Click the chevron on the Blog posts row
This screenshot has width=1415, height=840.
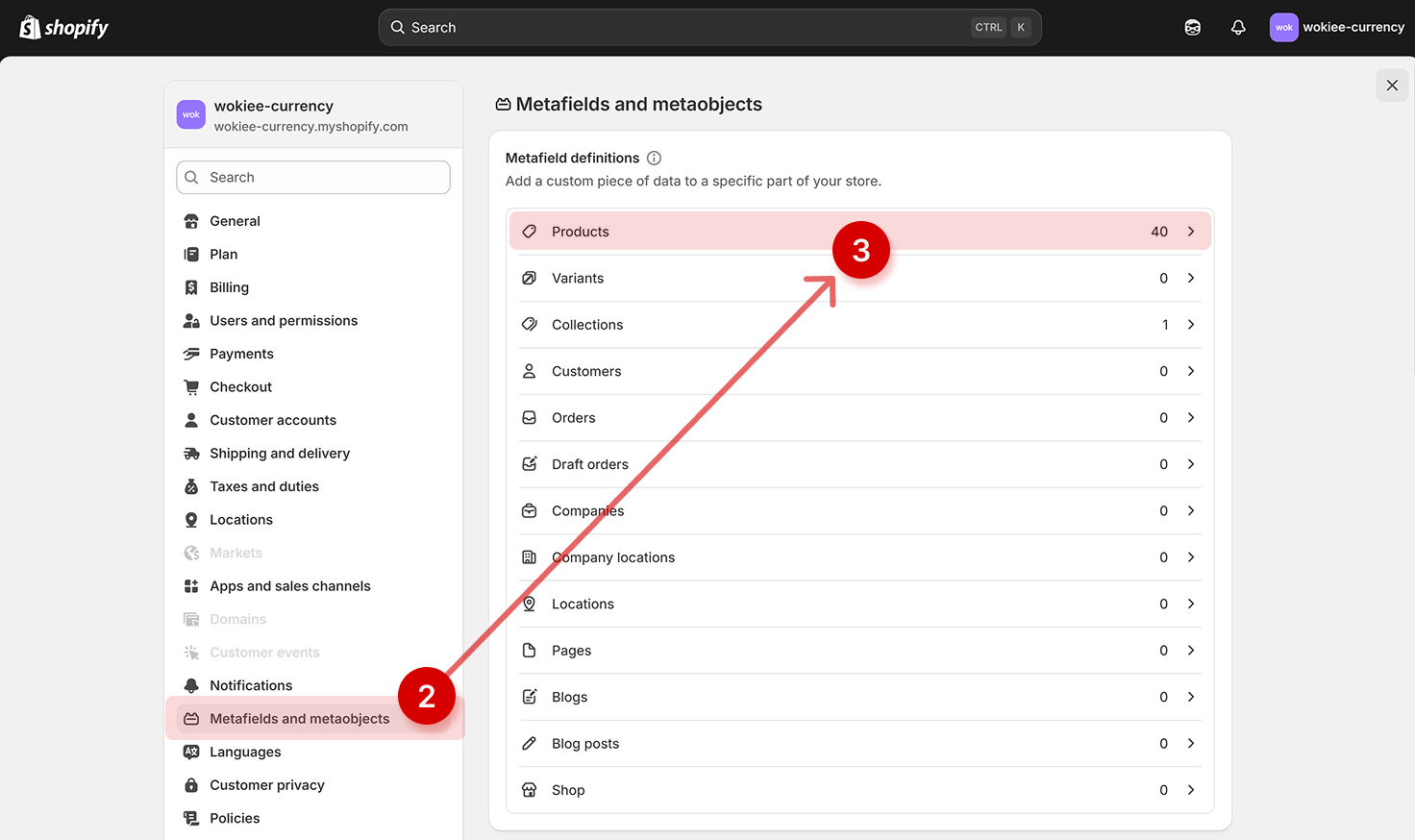pos(1191,744)
